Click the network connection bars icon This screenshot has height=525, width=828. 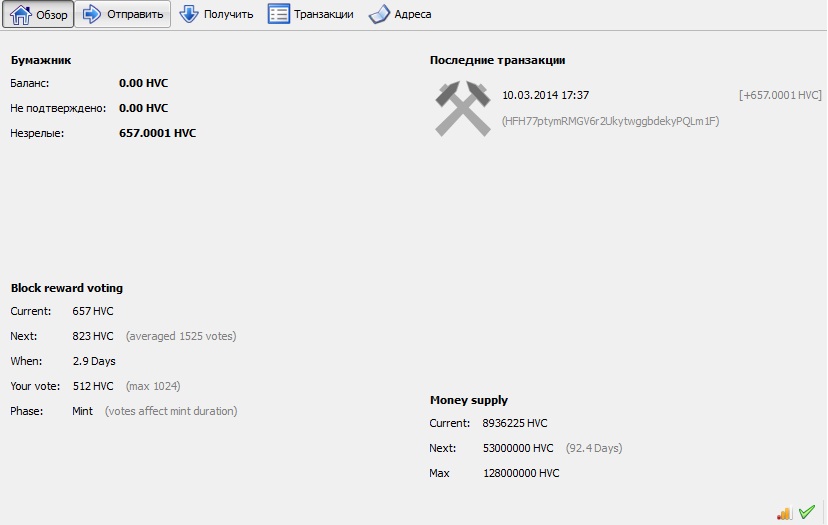pyautogui.click(x=784, y=513)
